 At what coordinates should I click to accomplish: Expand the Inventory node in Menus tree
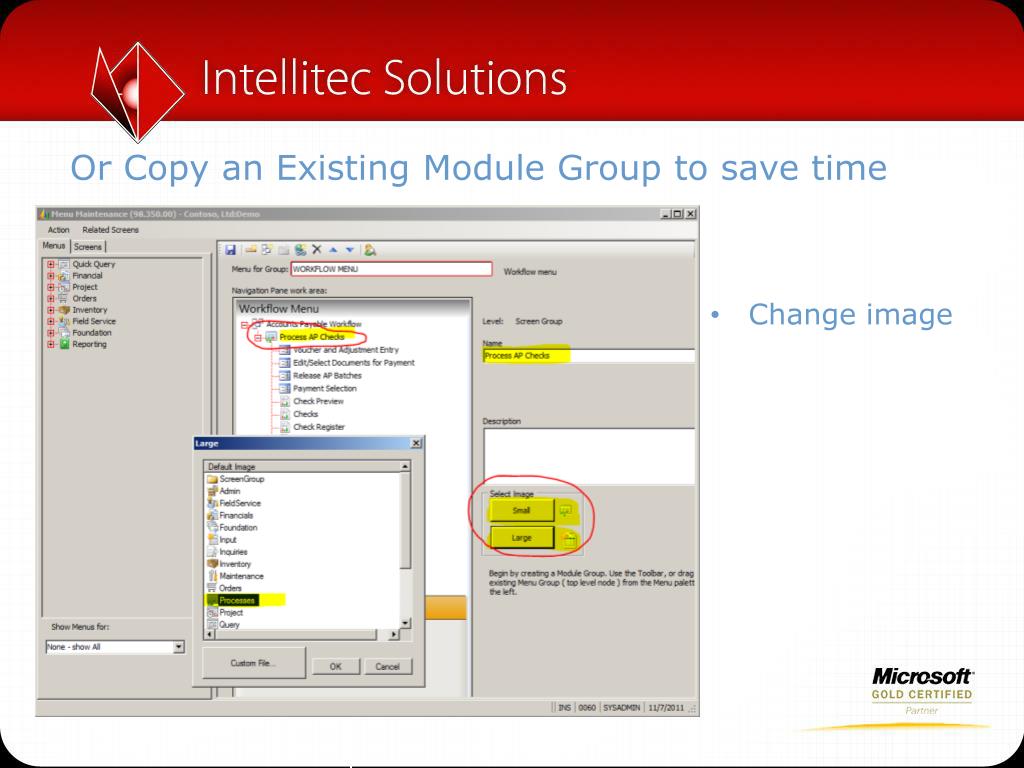pyautogui.click(x=51, y=310)
